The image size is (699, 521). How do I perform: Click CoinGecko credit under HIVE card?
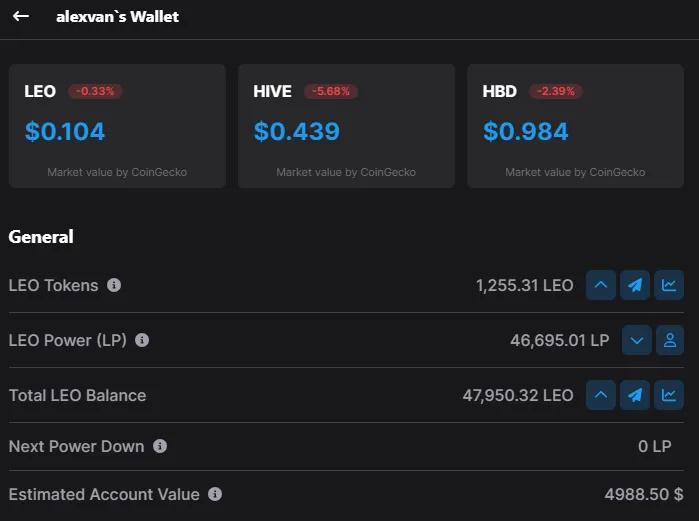click(x=346, y=172)
